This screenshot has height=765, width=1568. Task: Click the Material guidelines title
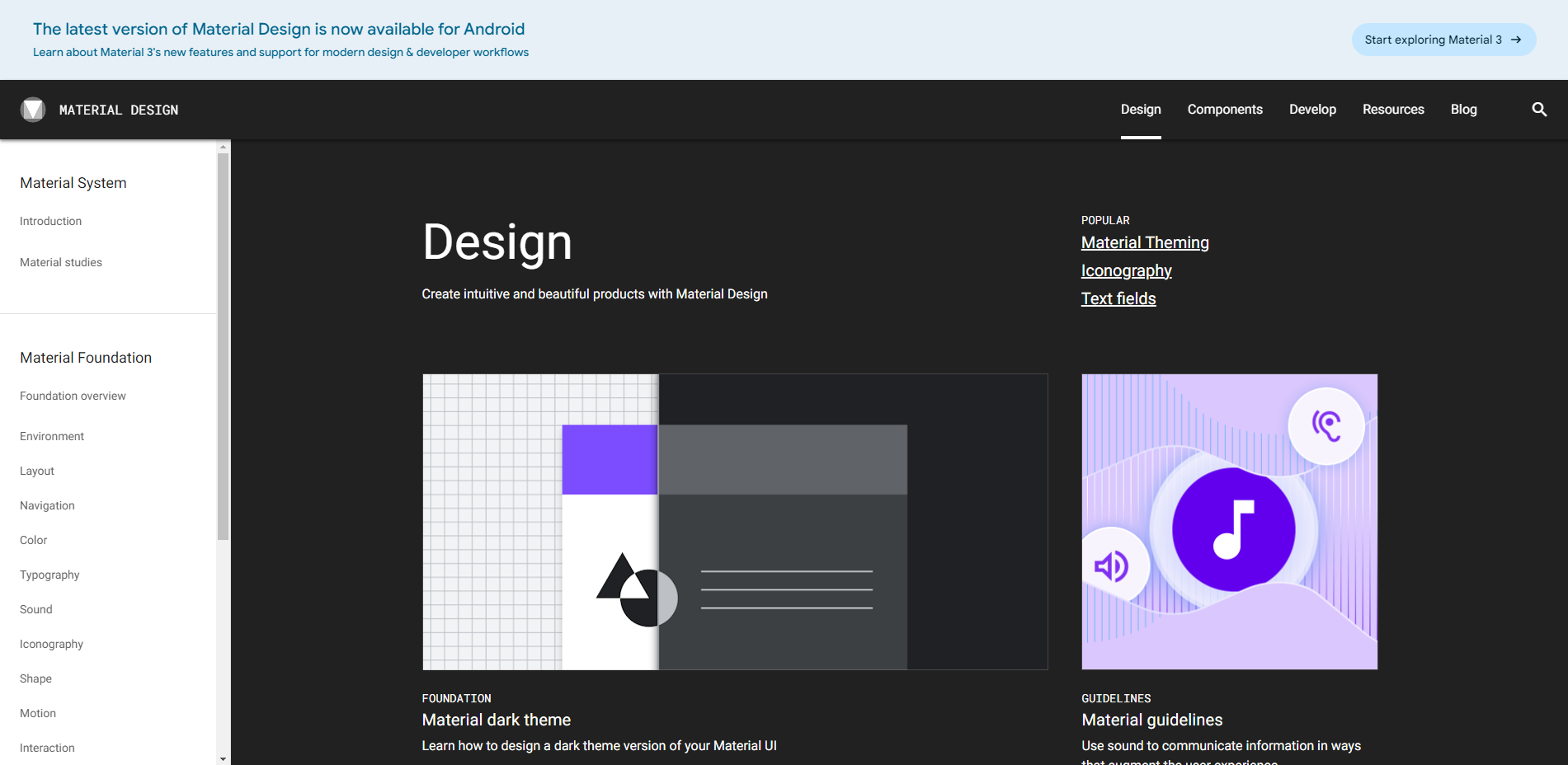coord(1152,720)
